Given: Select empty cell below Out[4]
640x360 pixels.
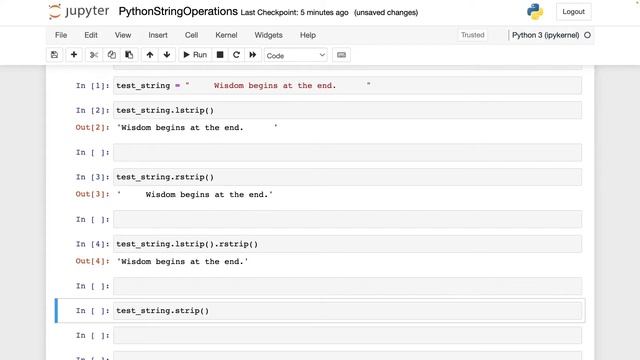Looking at the screenshot, I should tap(347, 286).
